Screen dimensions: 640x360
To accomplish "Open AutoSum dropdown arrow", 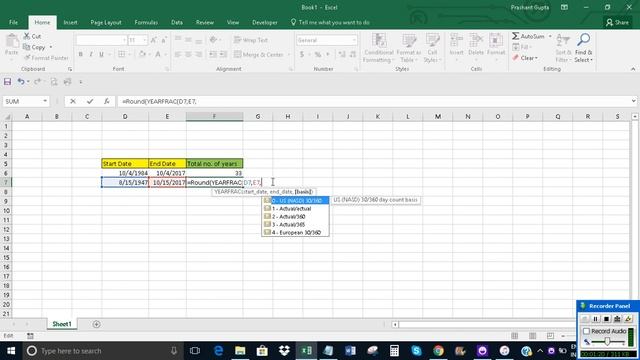I will (x=550, y=36).
